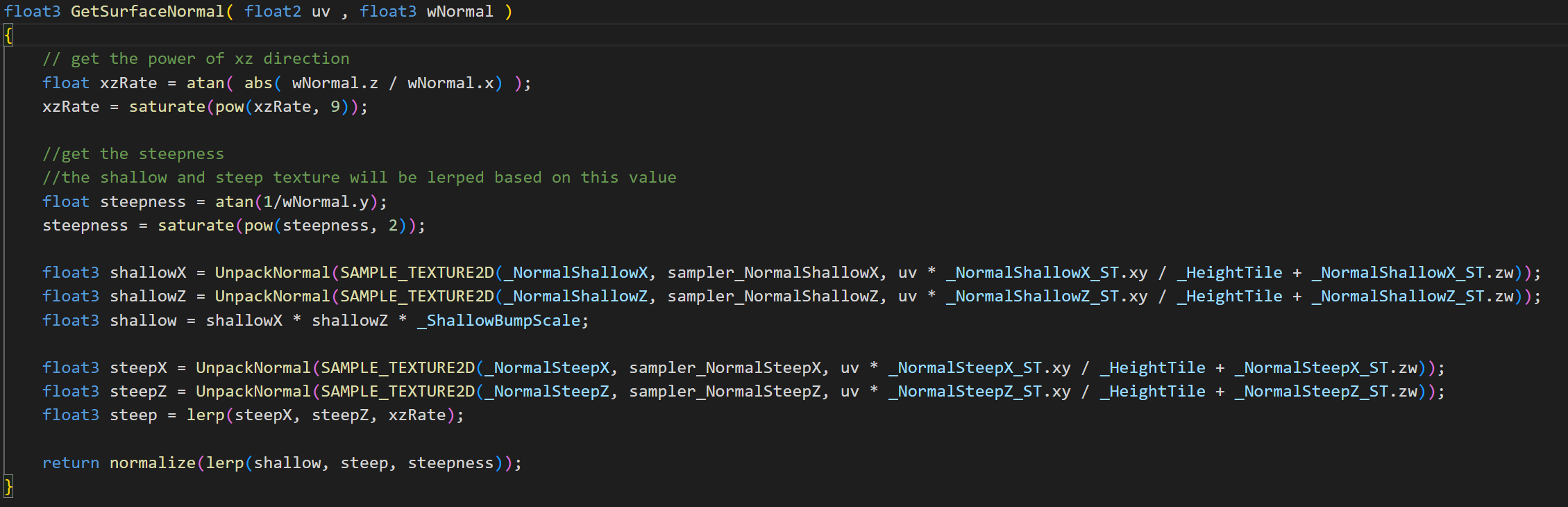The image size is (1568, 507).
Task: Click the 'wNormal.z' expression
Action: [x=335, y=83]
